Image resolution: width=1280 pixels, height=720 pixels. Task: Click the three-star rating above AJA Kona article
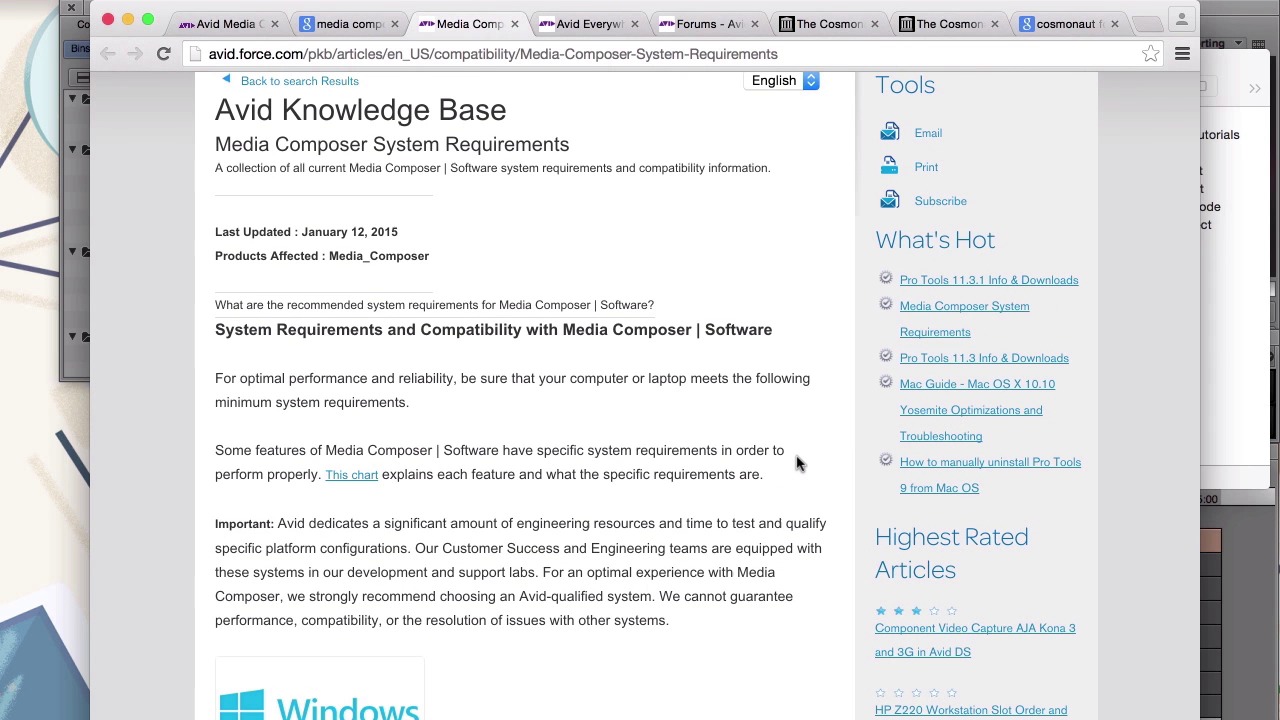pyautogui.click(x=916, y=610)
